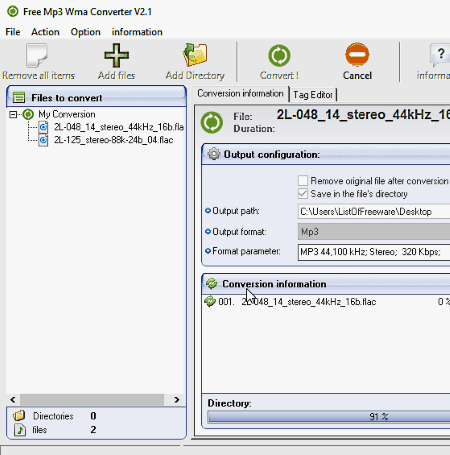Click the 001. 2L-048_14_stereo_44kHz_16b.flac conversion row

point(326,302)
